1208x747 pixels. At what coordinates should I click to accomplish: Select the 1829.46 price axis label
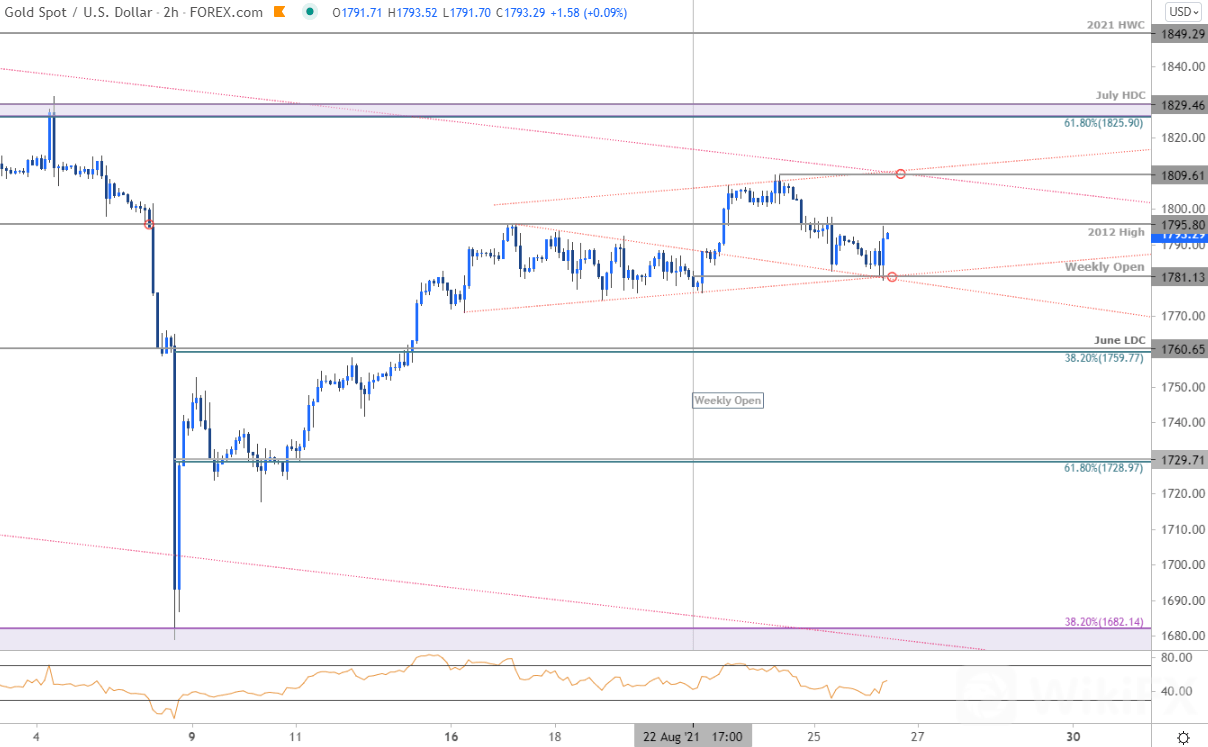1182,104
